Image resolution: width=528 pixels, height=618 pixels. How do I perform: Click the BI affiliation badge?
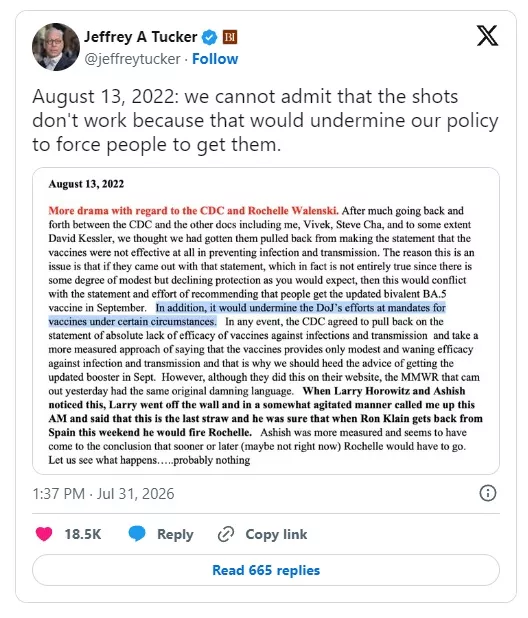coord(230,37)
